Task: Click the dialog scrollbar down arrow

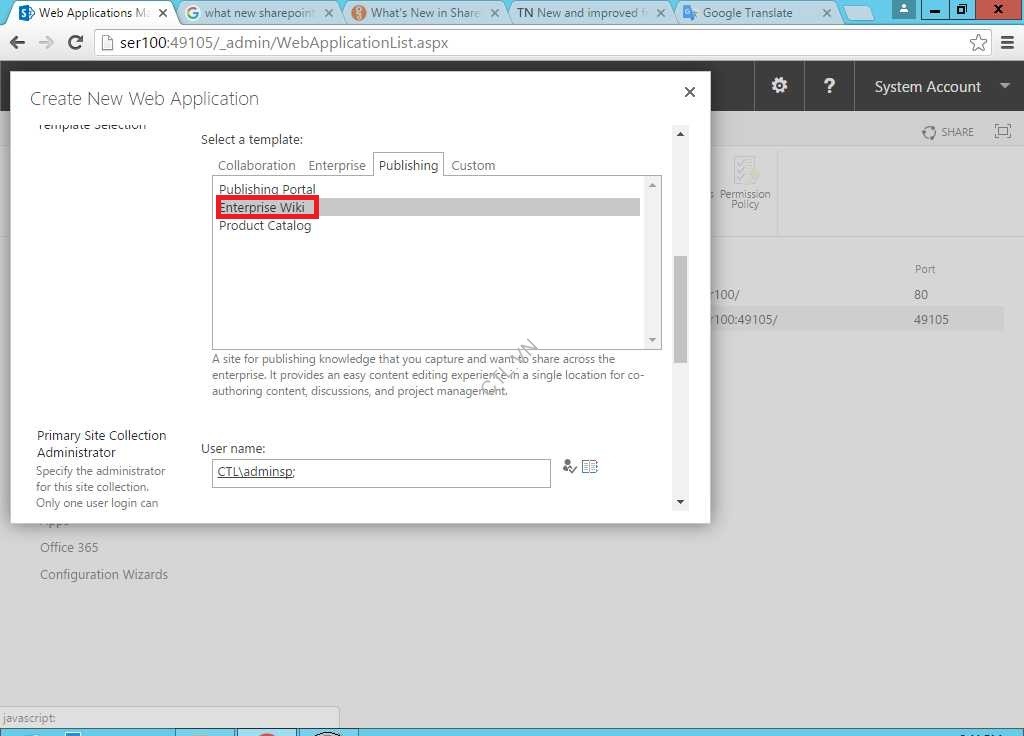Action: point(681,502)
